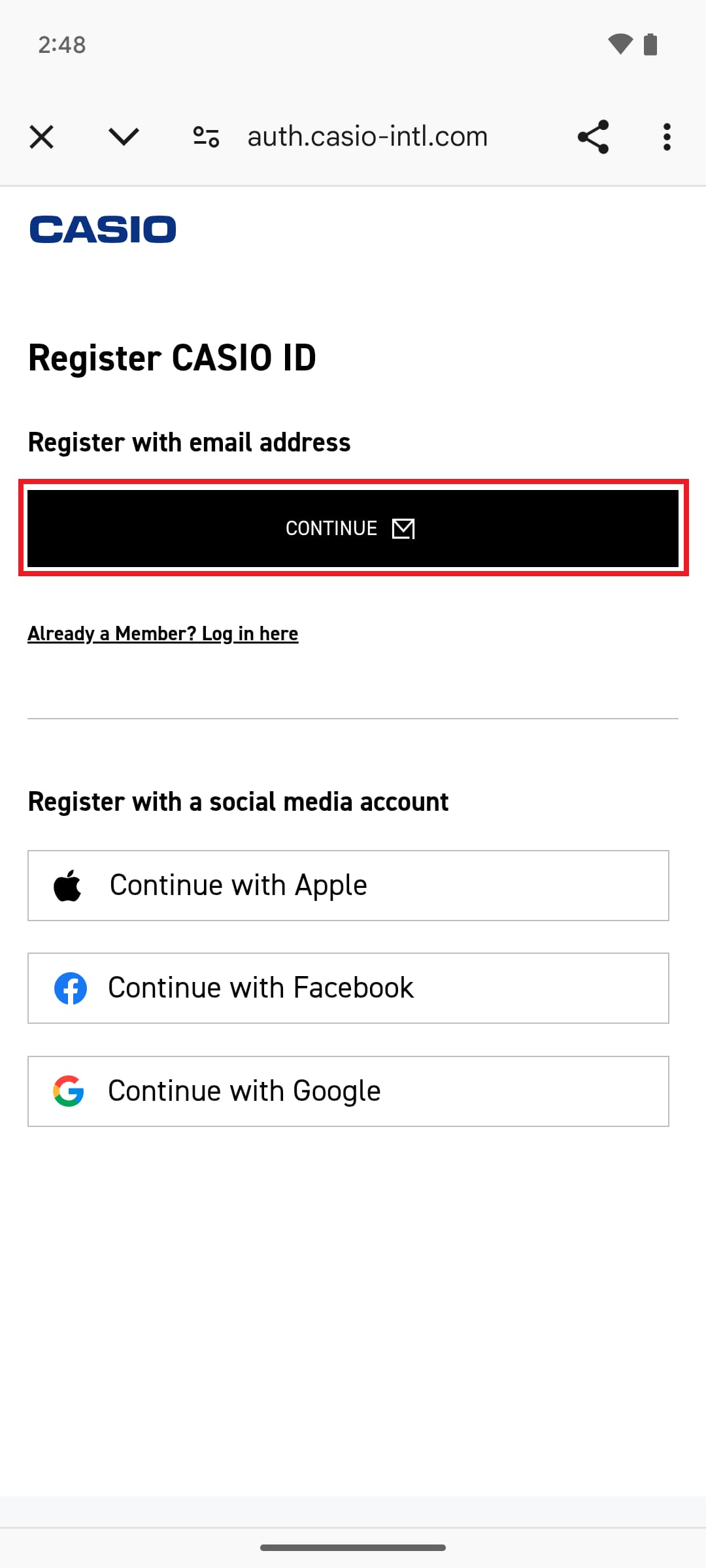Image resolution: width=706 pixels, height=1568 pixels.
Task: Share this page via share icon
Action: pyautogui.click(x=593, y=137)
